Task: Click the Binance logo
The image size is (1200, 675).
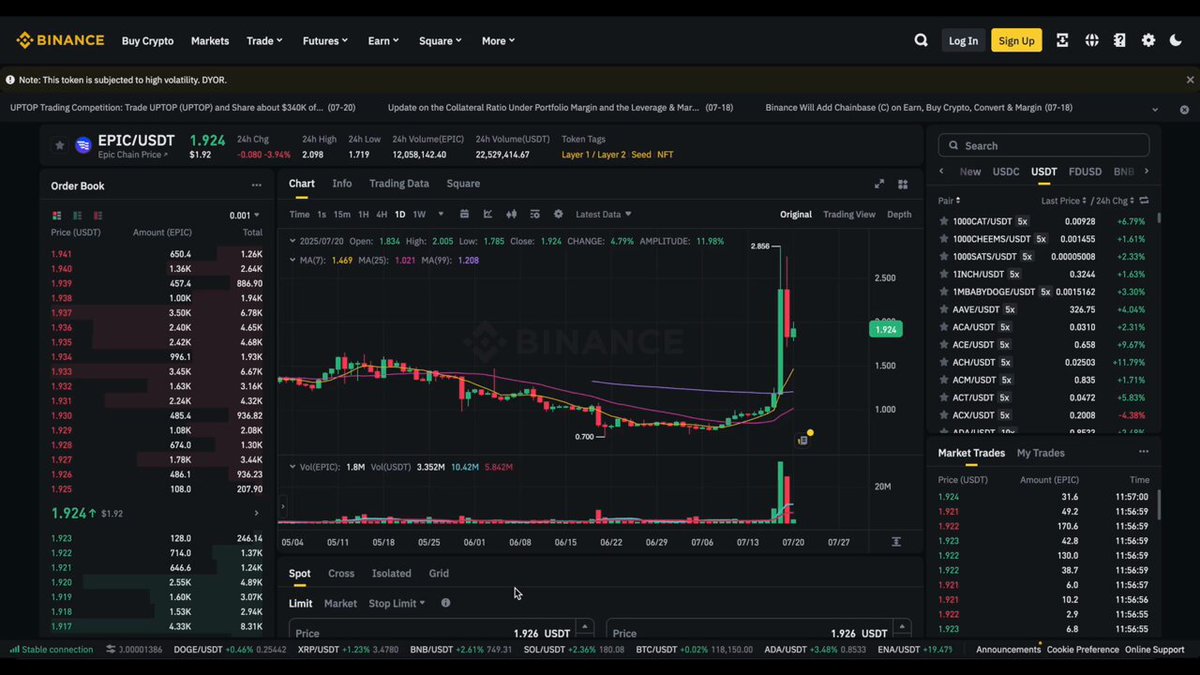Action: pos(60,40)
